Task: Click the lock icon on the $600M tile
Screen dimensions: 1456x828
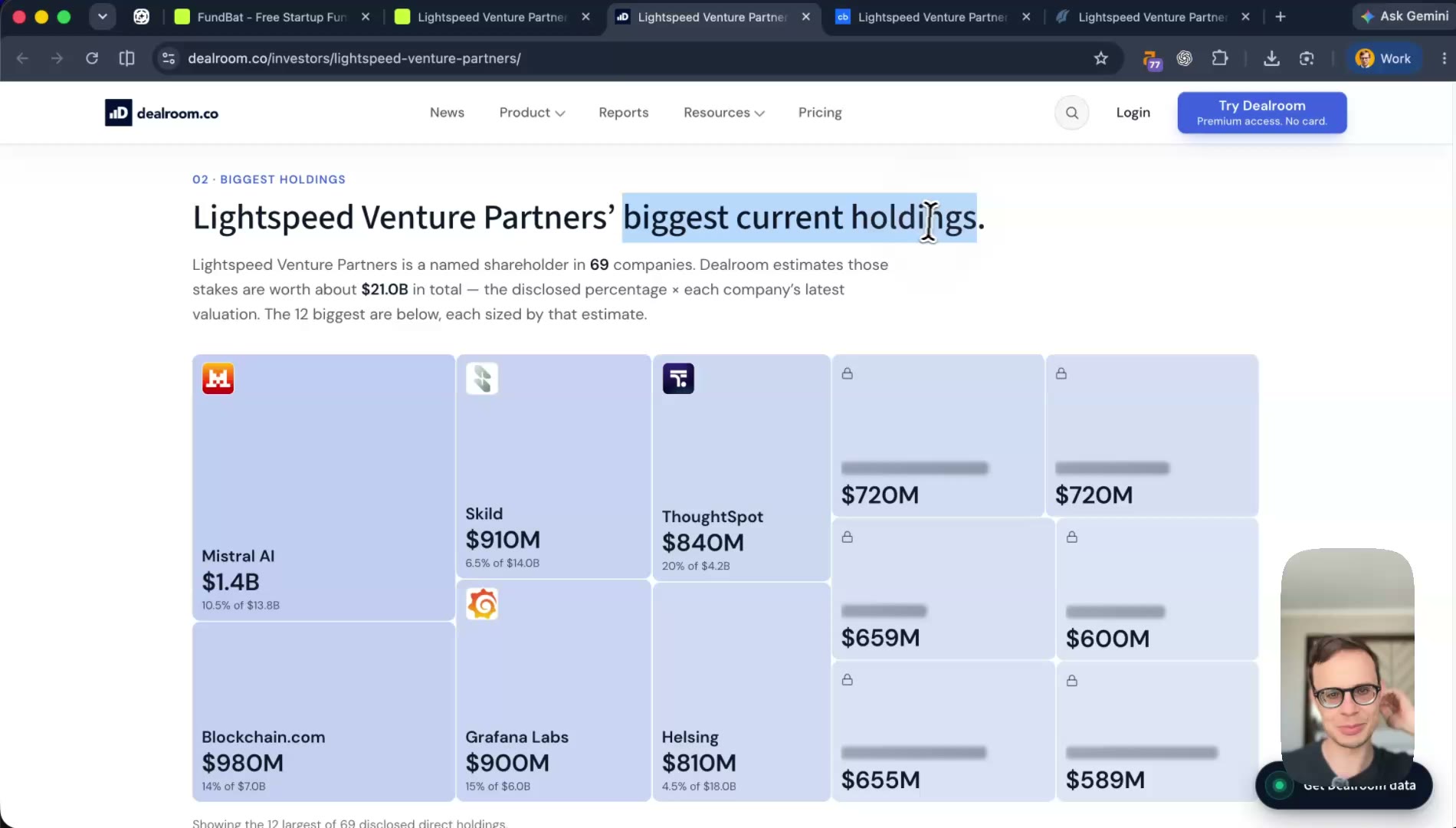Action: [1072, 537]
